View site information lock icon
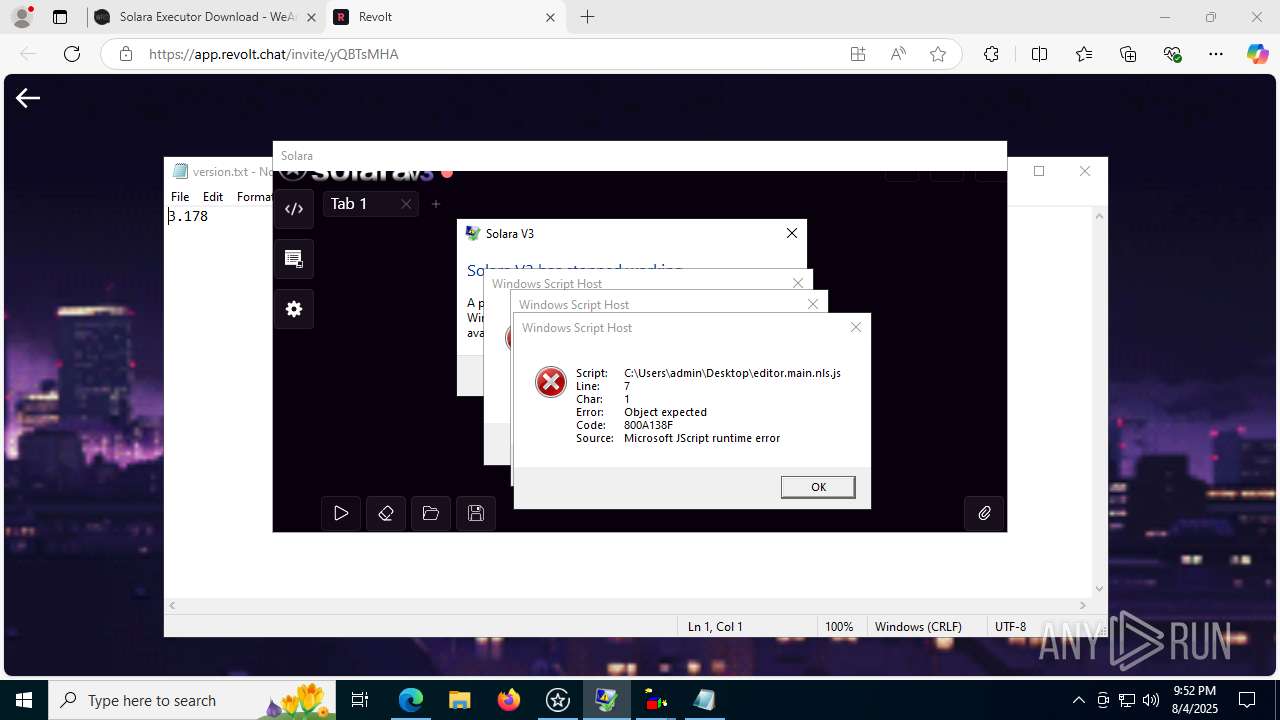The width and height of the screenshot is (1280, 720). (126, 54)
